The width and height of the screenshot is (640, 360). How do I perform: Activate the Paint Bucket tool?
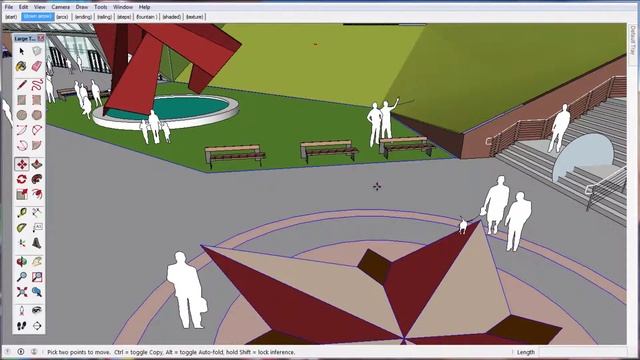(22, 66)
